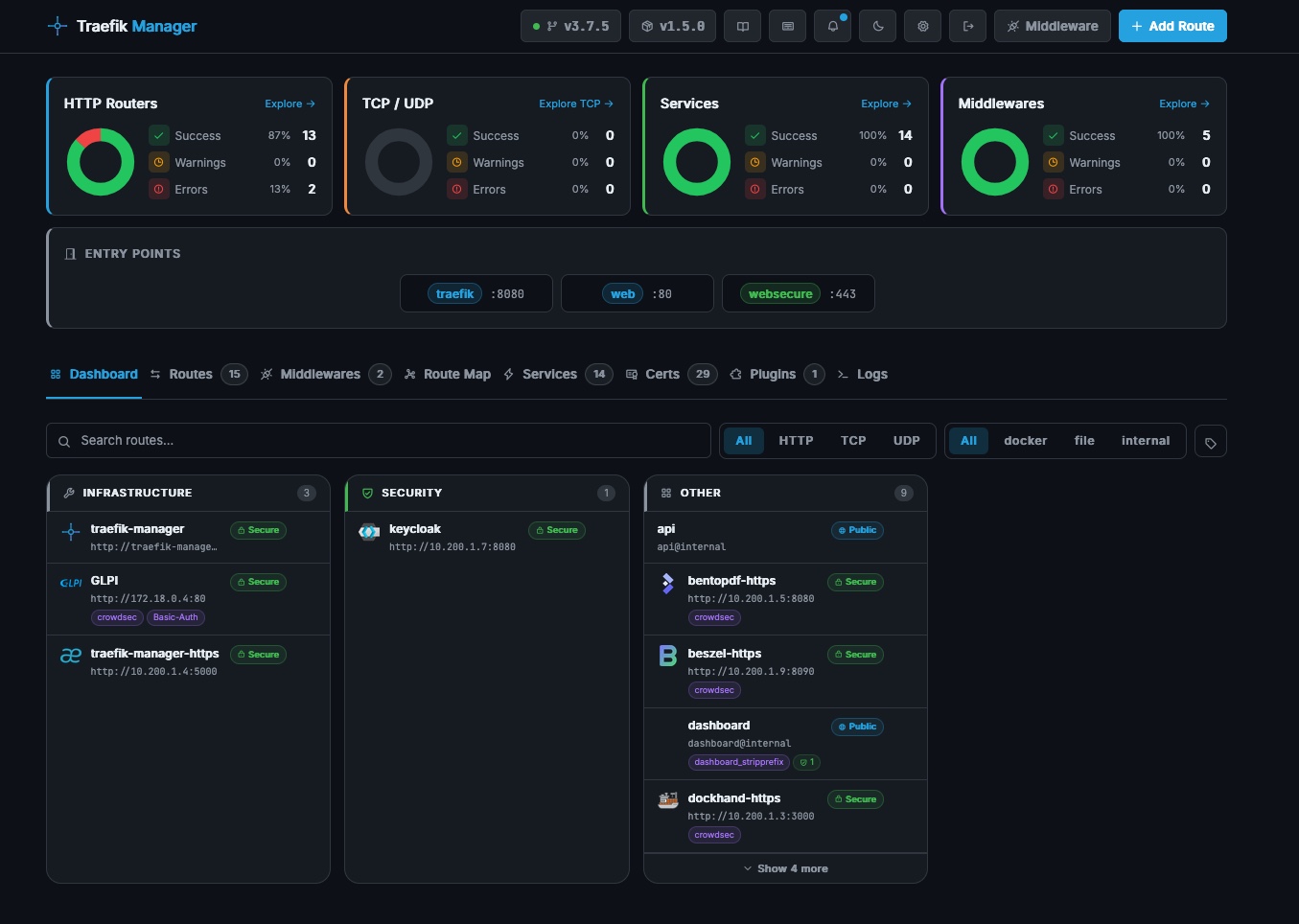The image size is (1299, 924).
Task: Select the web :80 entry point
Action: 638,293
